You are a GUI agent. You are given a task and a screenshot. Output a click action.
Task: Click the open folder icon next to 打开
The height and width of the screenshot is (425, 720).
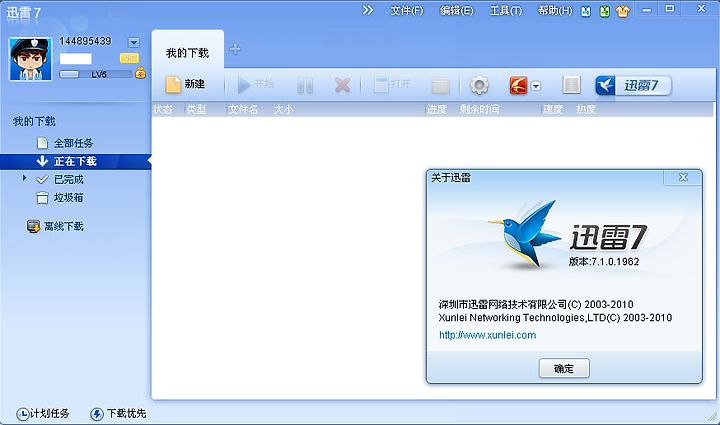click(x=440, y=85)
